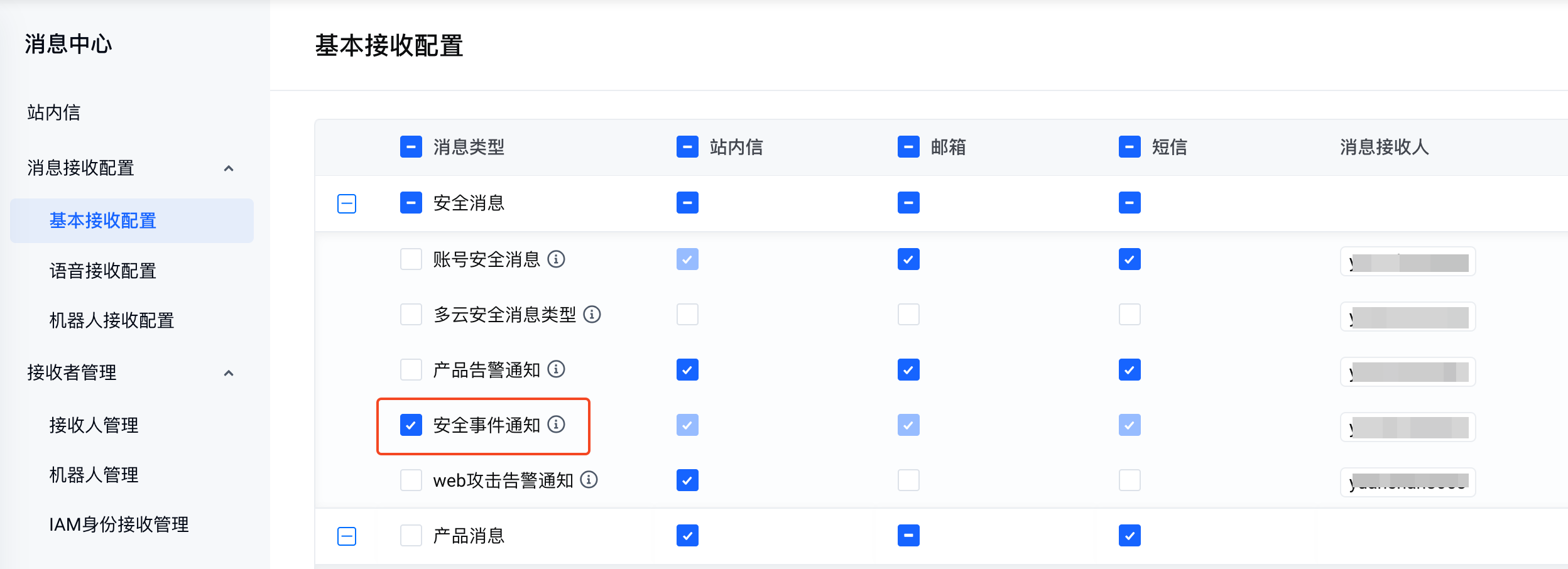Open 机器人接收配置 in sidebar
The width and height of the screenshot is (1568, 569).
tap(112, 320)
